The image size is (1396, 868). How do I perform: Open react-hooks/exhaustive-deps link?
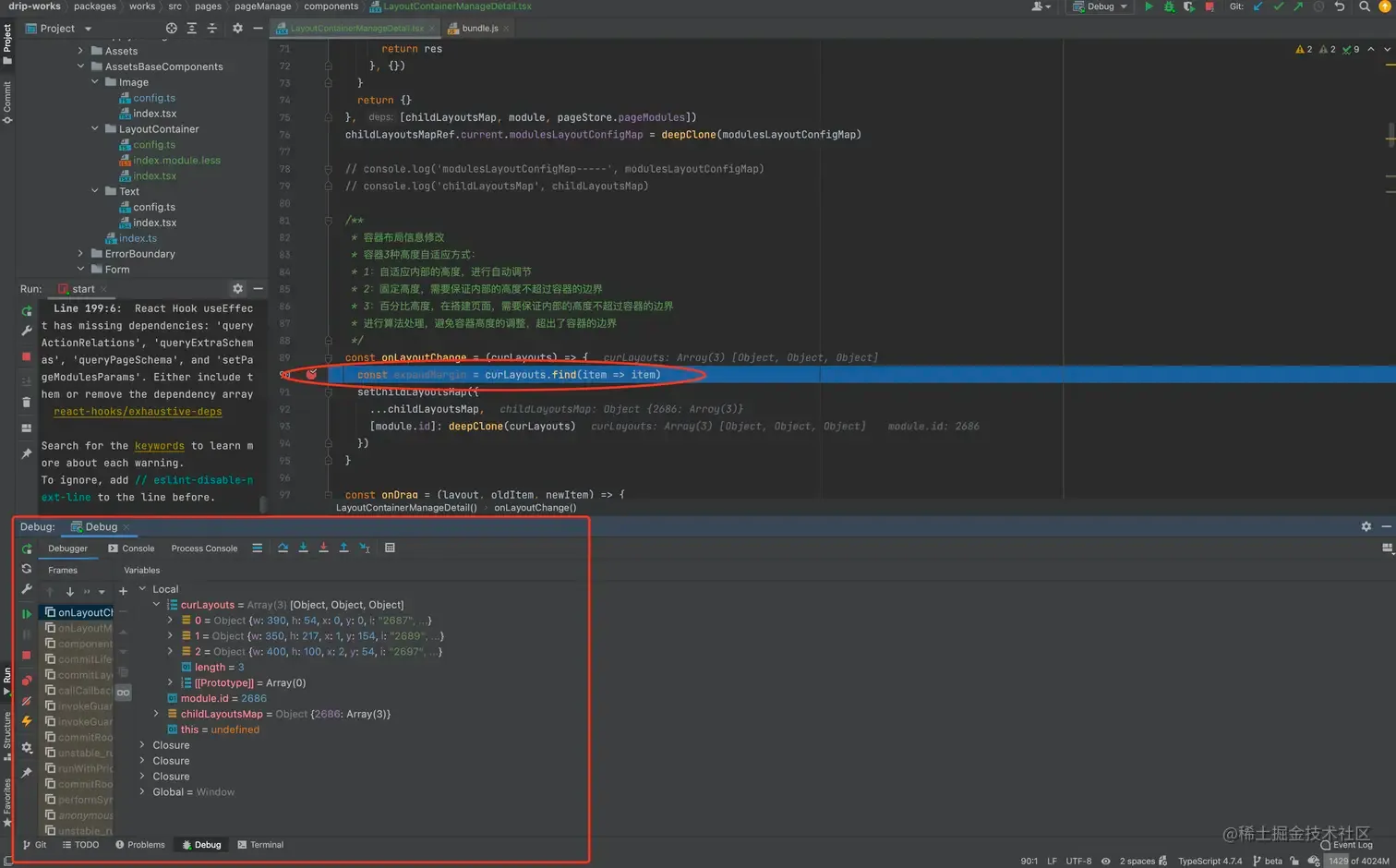tap(138, 412)
